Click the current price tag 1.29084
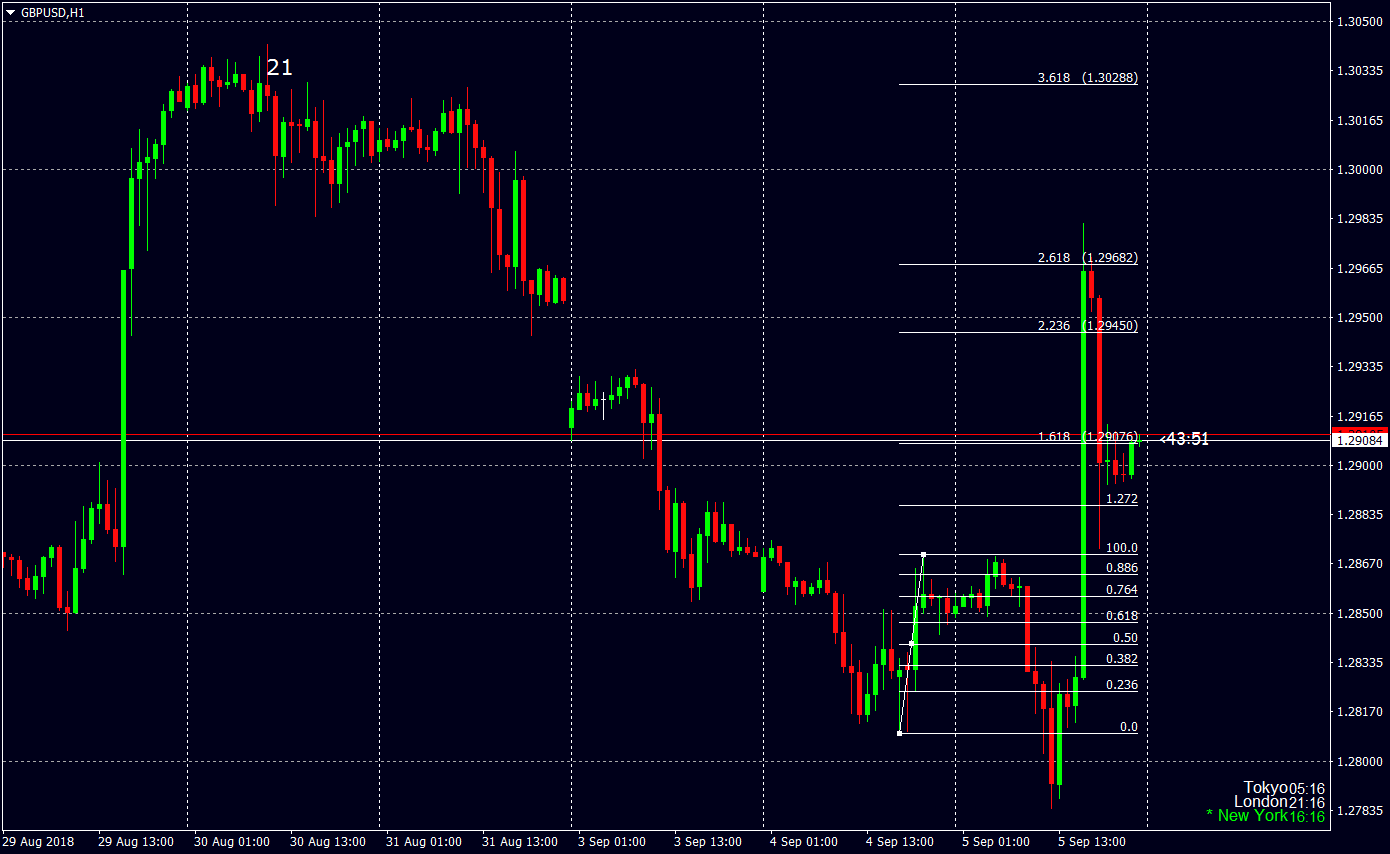Viewport: 1390px width, 854px height. pos(1358,440)
